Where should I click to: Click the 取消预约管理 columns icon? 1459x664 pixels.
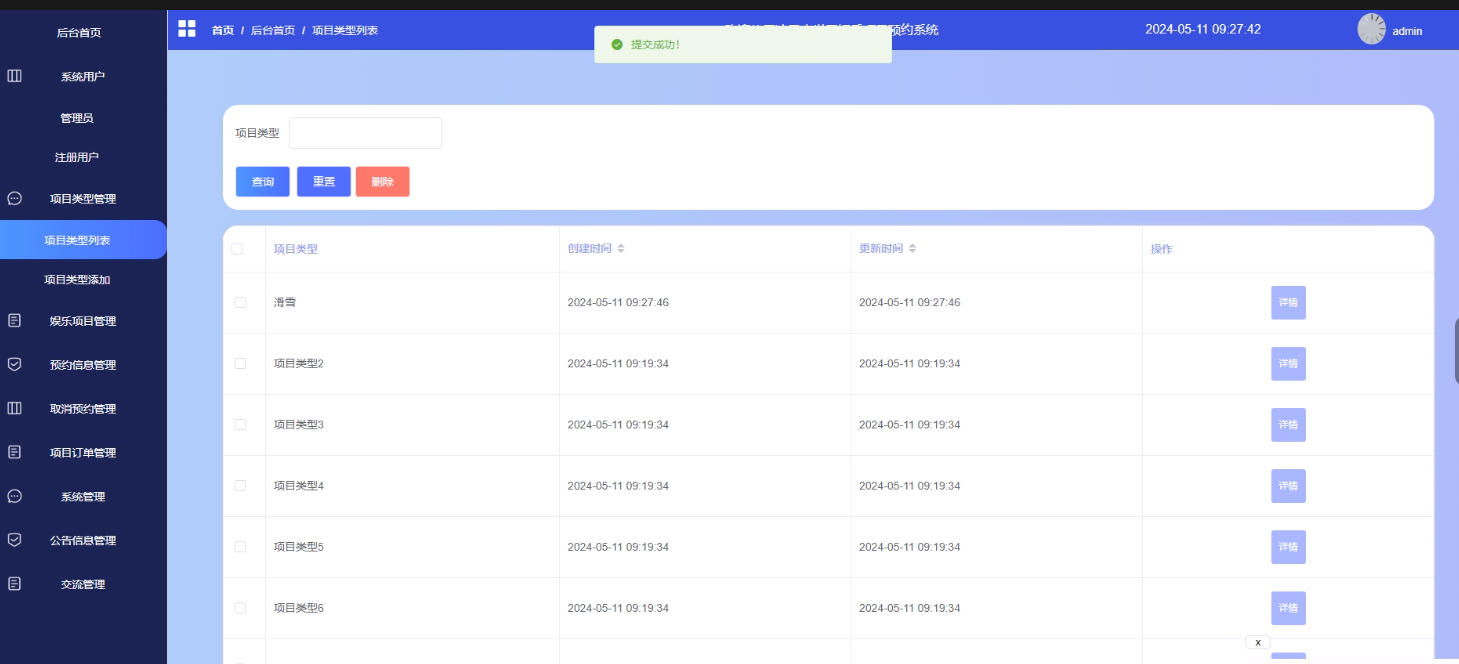14,408
